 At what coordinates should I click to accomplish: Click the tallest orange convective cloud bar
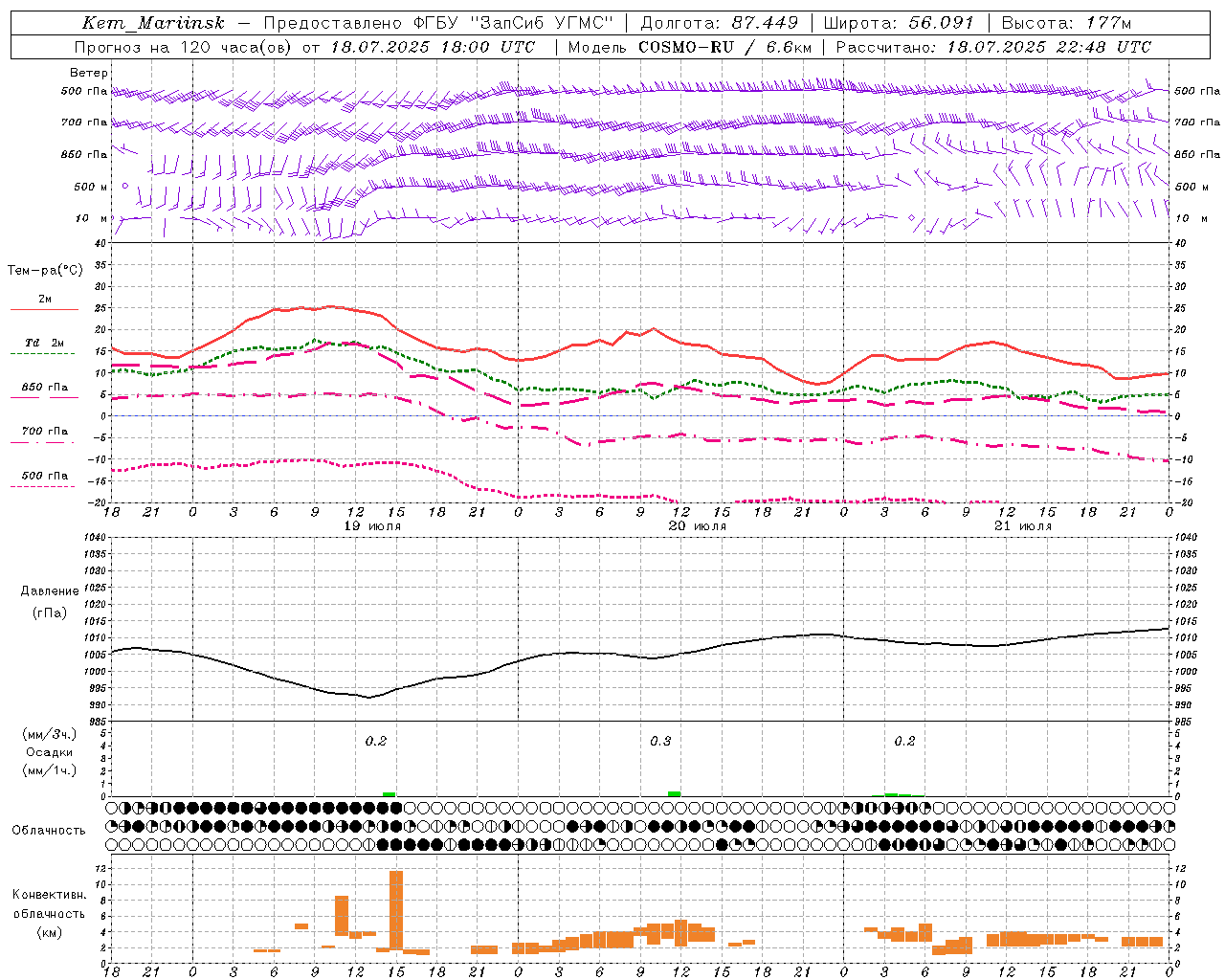point(396,910)
